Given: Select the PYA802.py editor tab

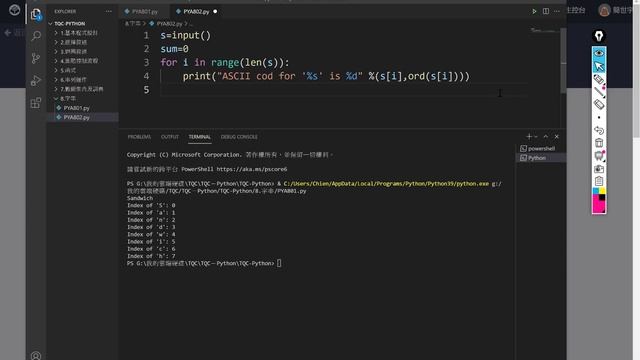Looking at the screenshot, I should [x=197, y=11].
